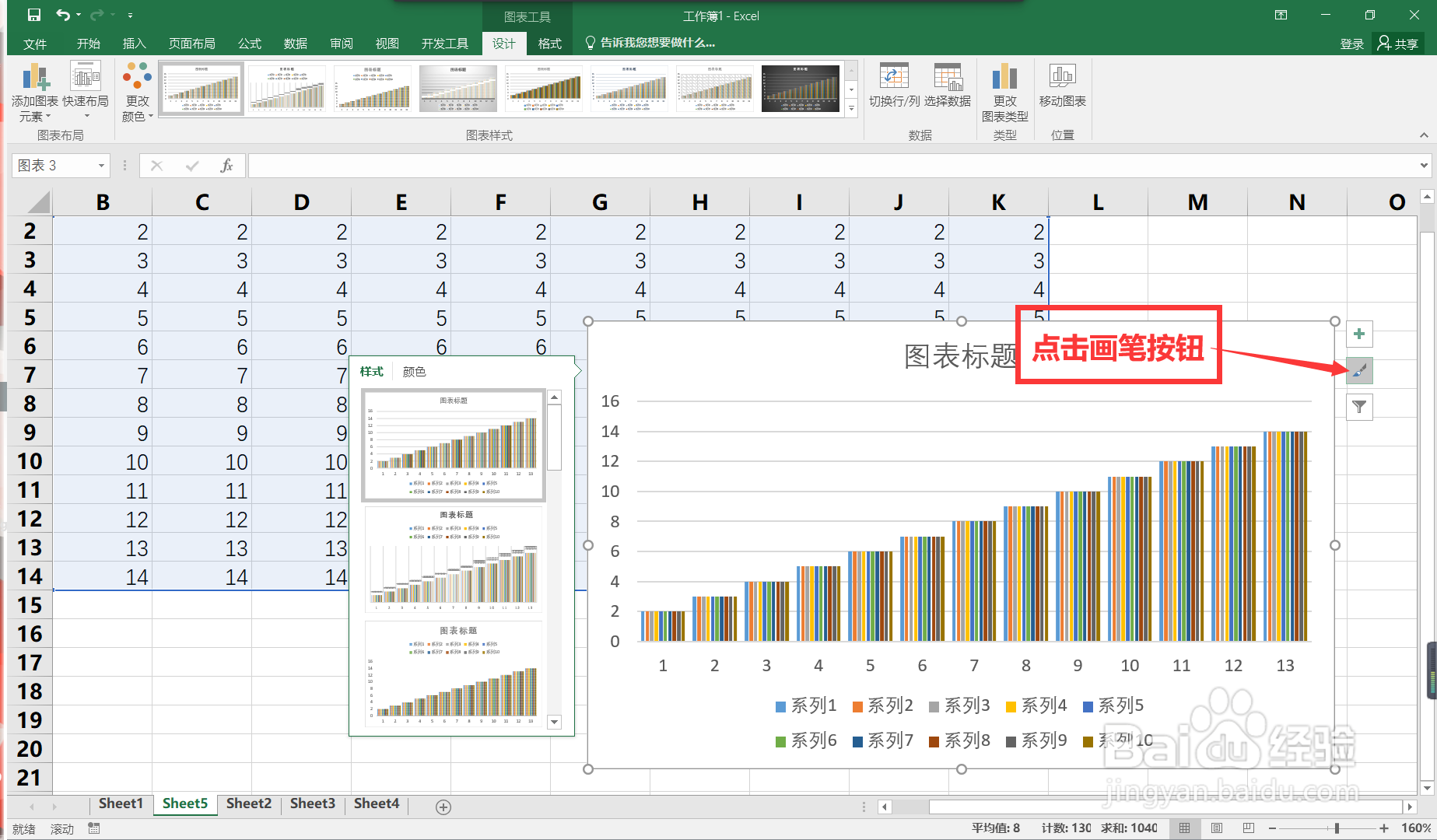Click the styles pane scroll down arrow
Viewport: 1437px width, 840px height.
(555, 722)
